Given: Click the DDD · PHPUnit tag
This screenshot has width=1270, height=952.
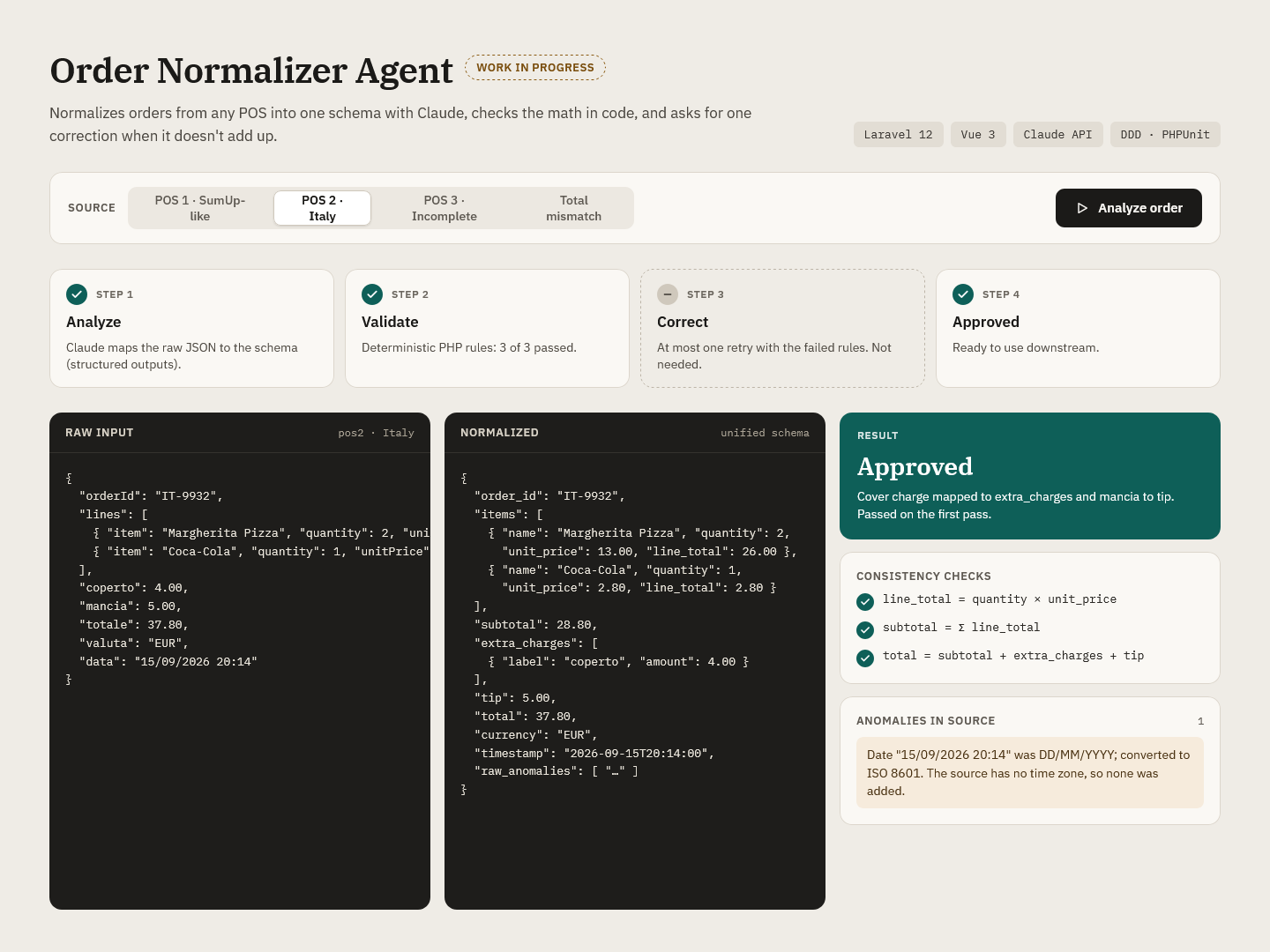Looking at the screenshot, I should (1165, 134).
